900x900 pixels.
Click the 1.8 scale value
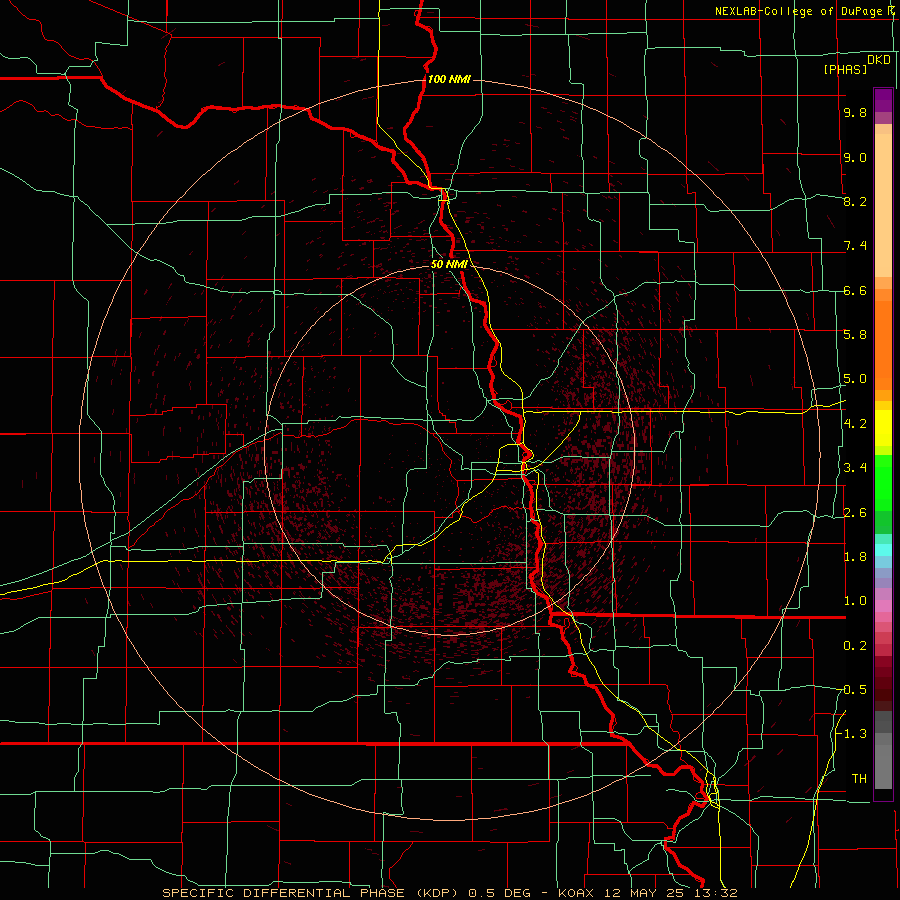click(x=855, y=556)
